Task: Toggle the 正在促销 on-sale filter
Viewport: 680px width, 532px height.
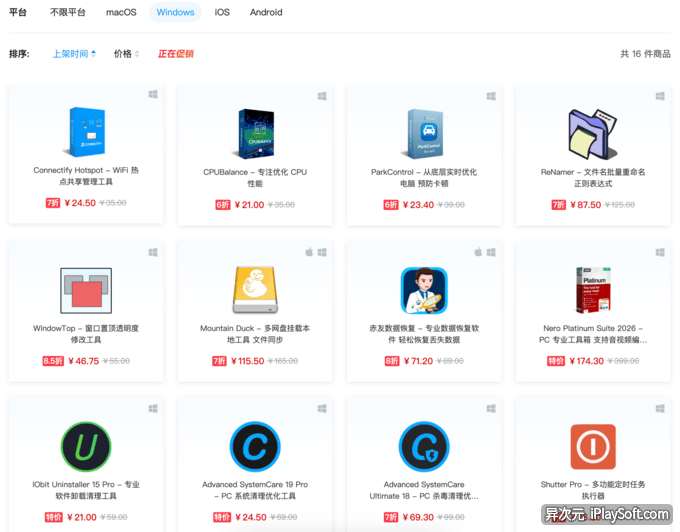Action: pyautogui.click(x=176, y=54)
